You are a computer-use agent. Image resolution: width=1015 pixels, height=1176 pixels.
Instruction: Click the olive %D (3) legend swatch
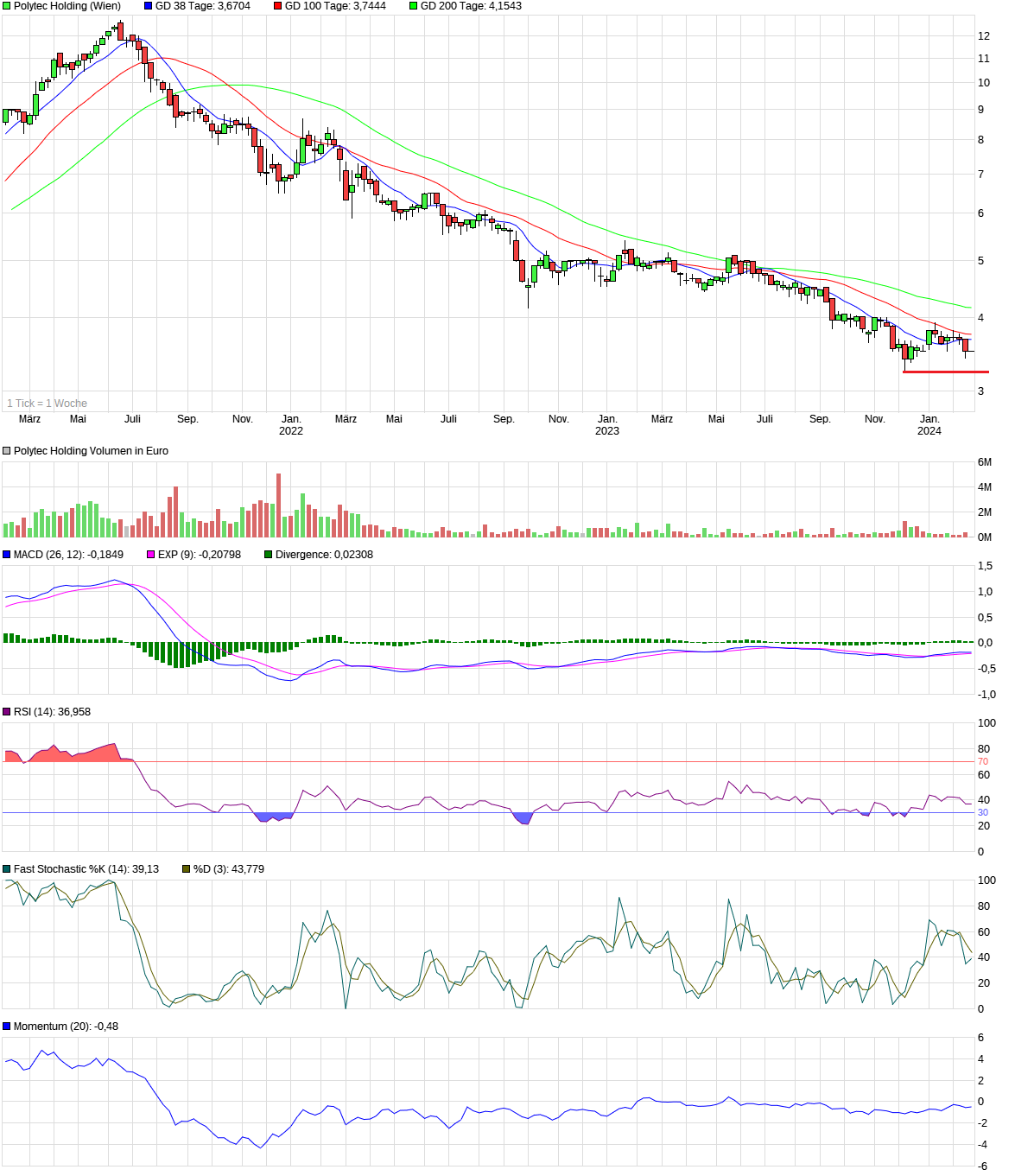[186, 869]
